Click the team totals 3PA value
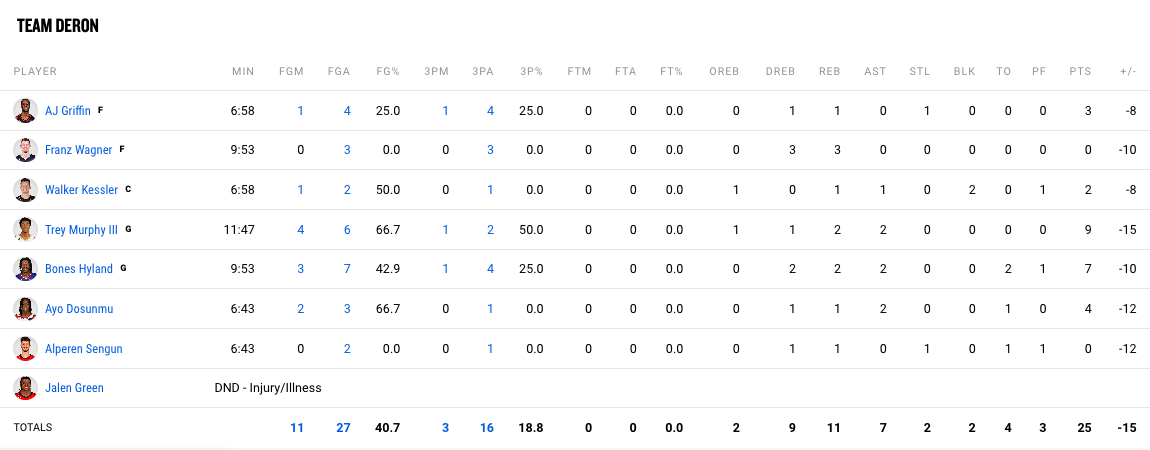Image resolution: width=1150 pixels, height=450 pixels. (x=489, y=428)
